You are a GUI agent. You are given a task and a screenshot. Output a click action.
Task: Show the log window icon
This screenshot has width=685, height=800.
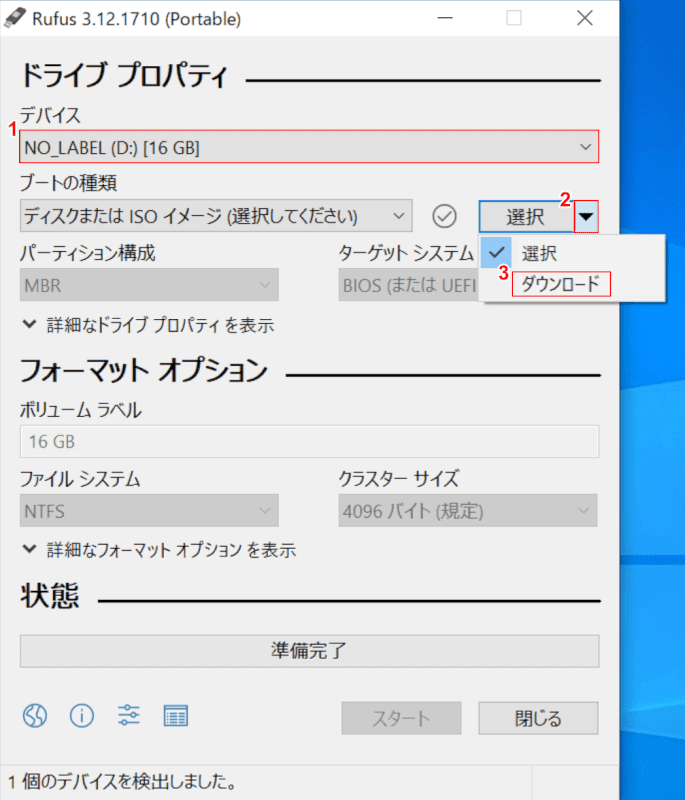(176, 715)
